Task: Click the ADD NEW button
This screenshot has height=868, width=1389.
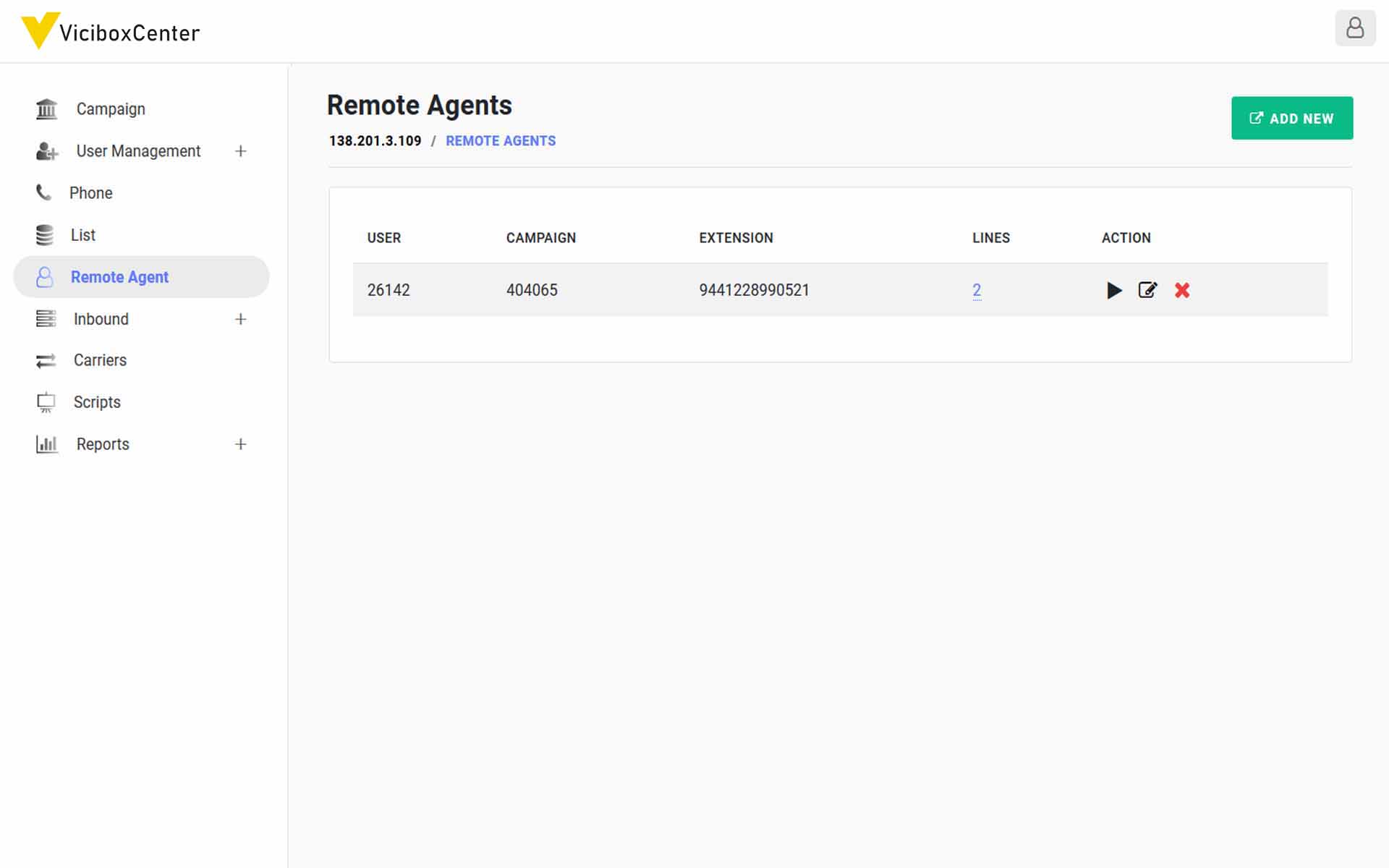Action: 1292,117
